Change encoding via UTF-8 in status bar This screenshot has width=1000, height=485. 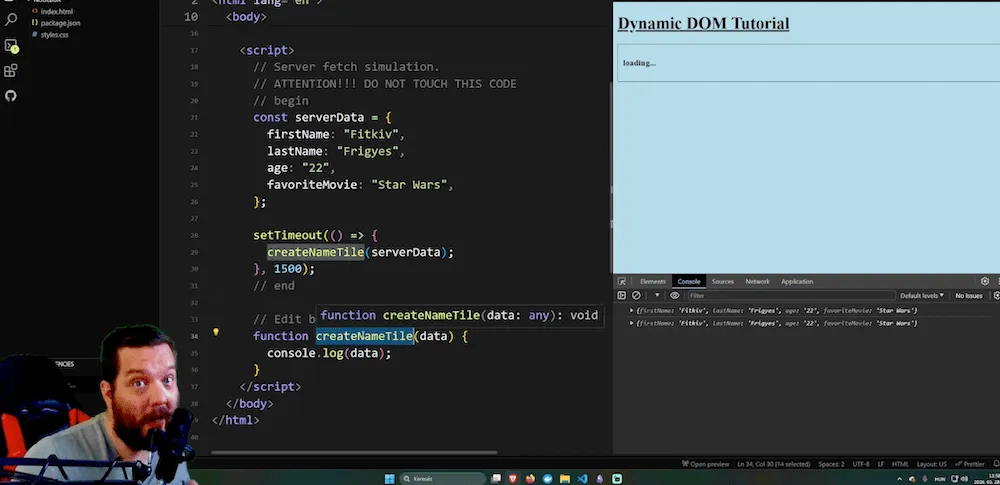click(861, 464)
